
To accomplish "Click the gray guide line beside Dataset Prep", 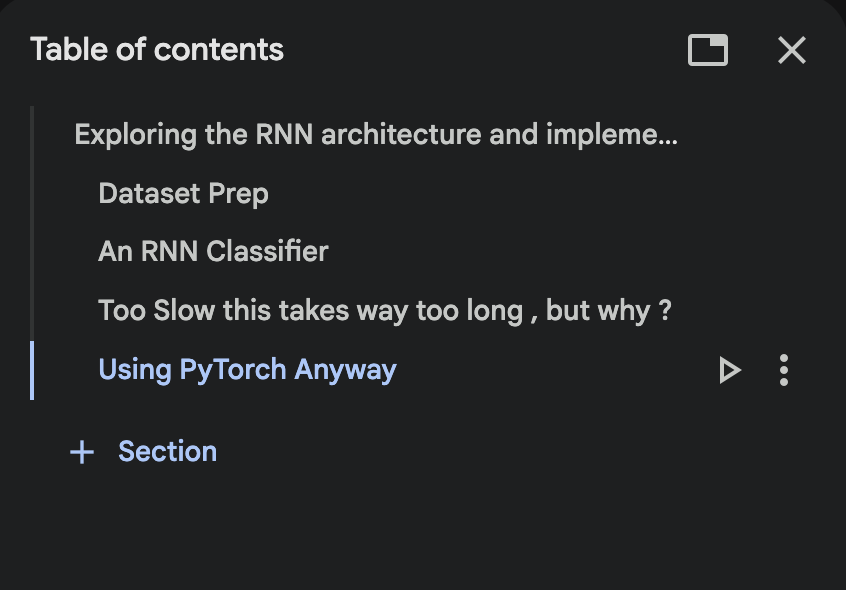I will coord(32,193).
